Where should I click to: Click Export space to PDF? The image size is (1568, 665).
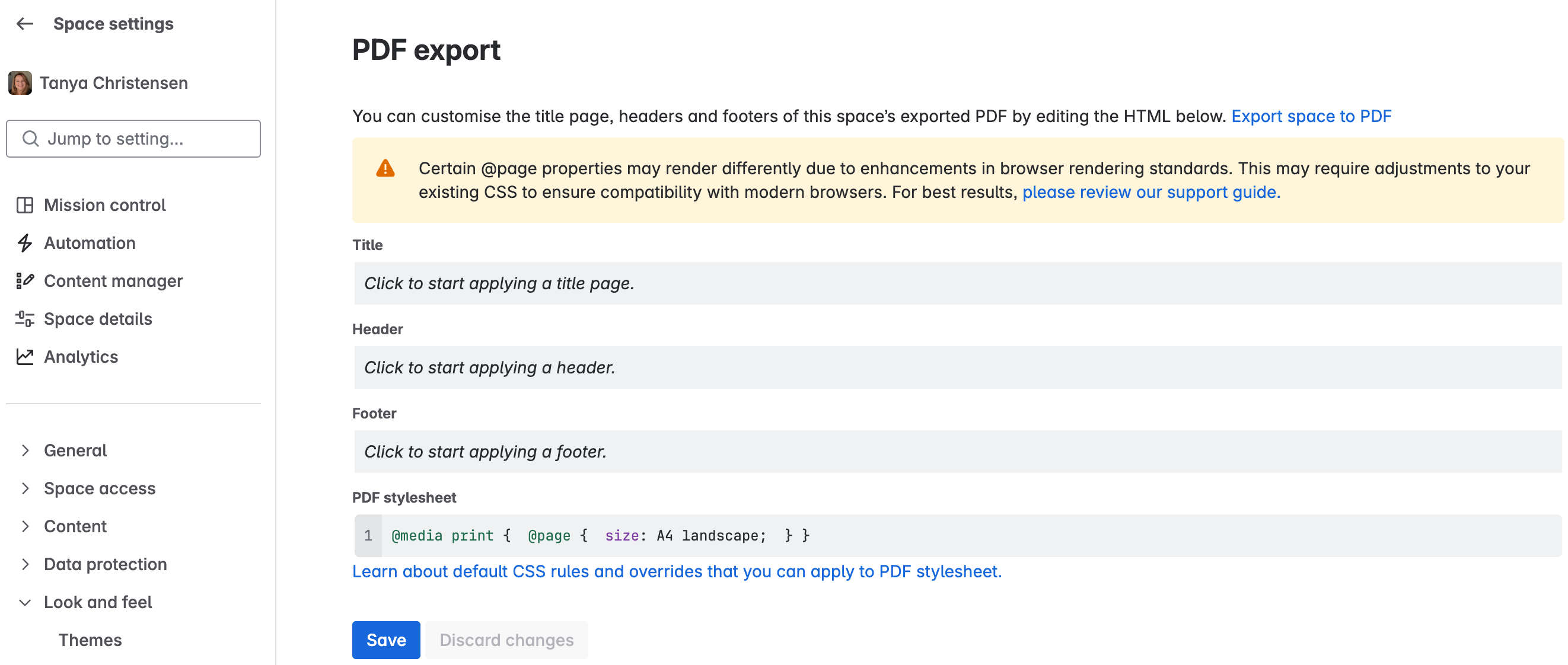[1311, 116]
